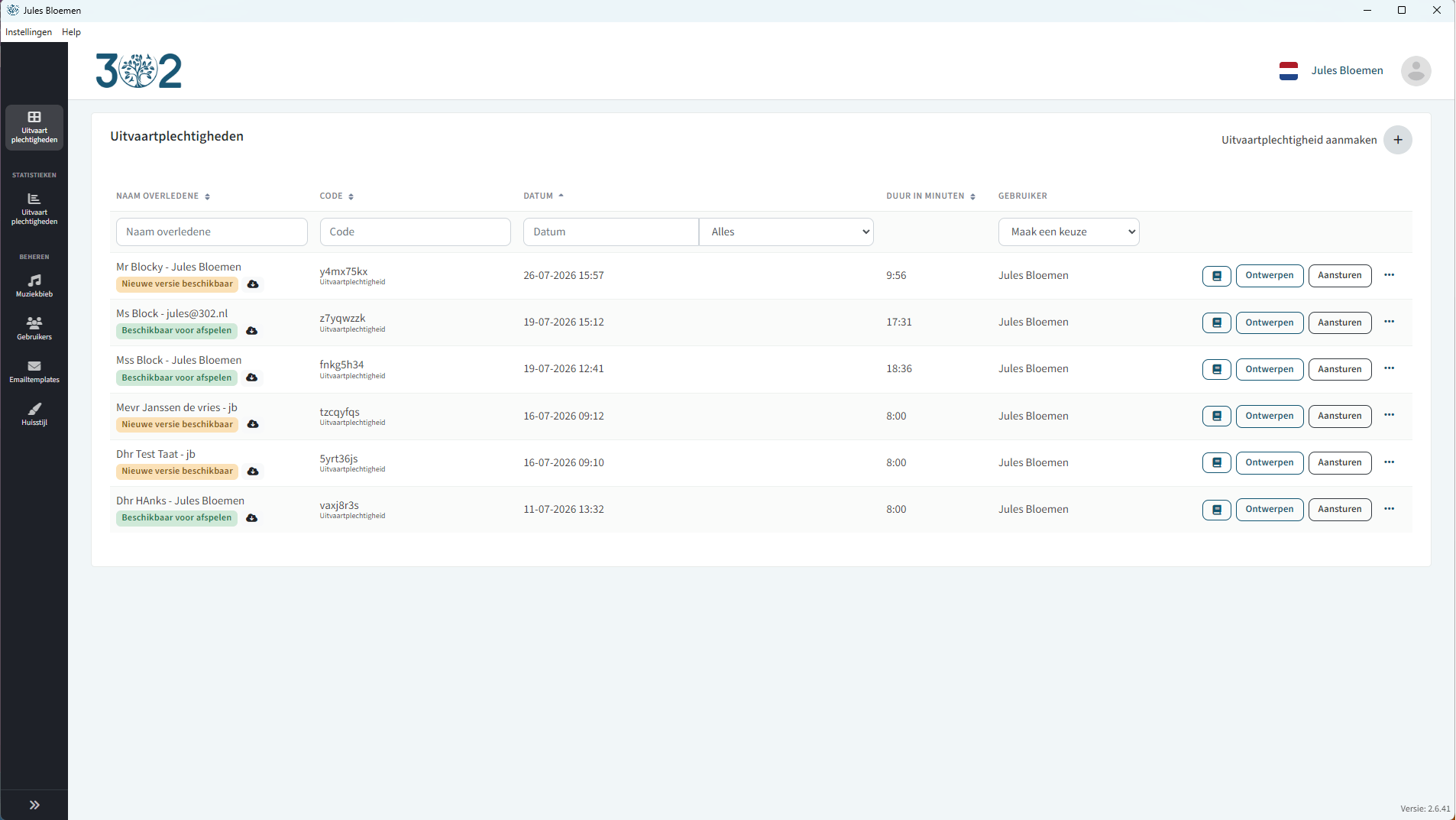Open more options for Mss Block row

pyautogui.click(x=1390, y=368)
